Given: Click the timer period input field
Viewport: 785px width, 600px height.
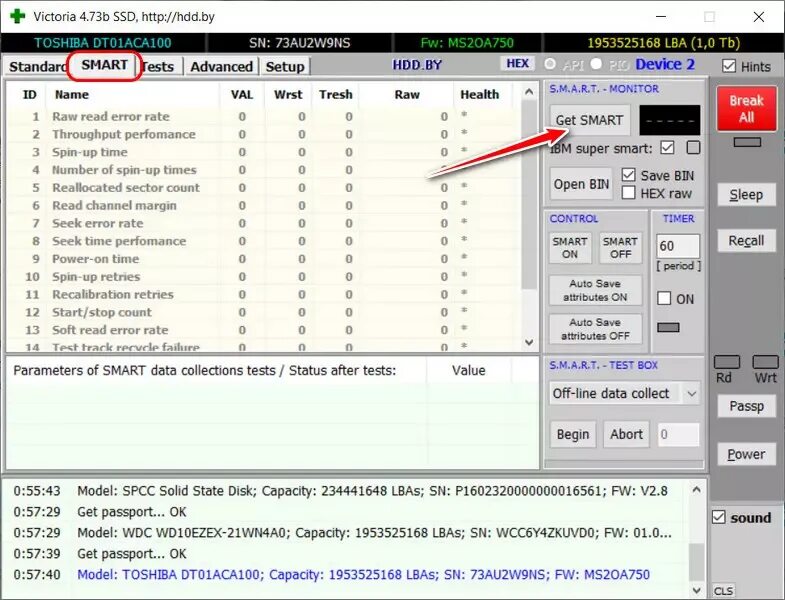Looking at the screenshot, I should point(678,246).
